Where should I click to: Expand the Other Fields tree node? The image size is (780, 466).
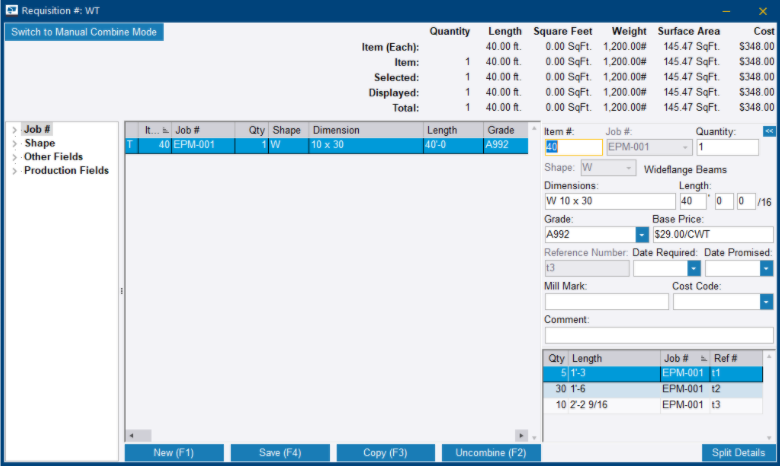tap(14, 157)
